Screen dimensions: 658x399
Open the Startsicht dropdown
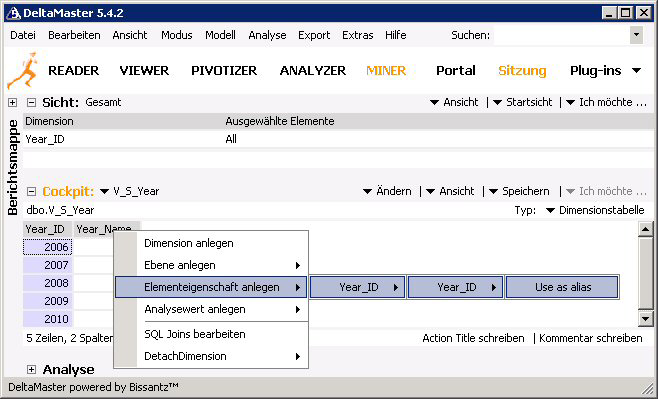pyautogui.click(x=522, y=102)
